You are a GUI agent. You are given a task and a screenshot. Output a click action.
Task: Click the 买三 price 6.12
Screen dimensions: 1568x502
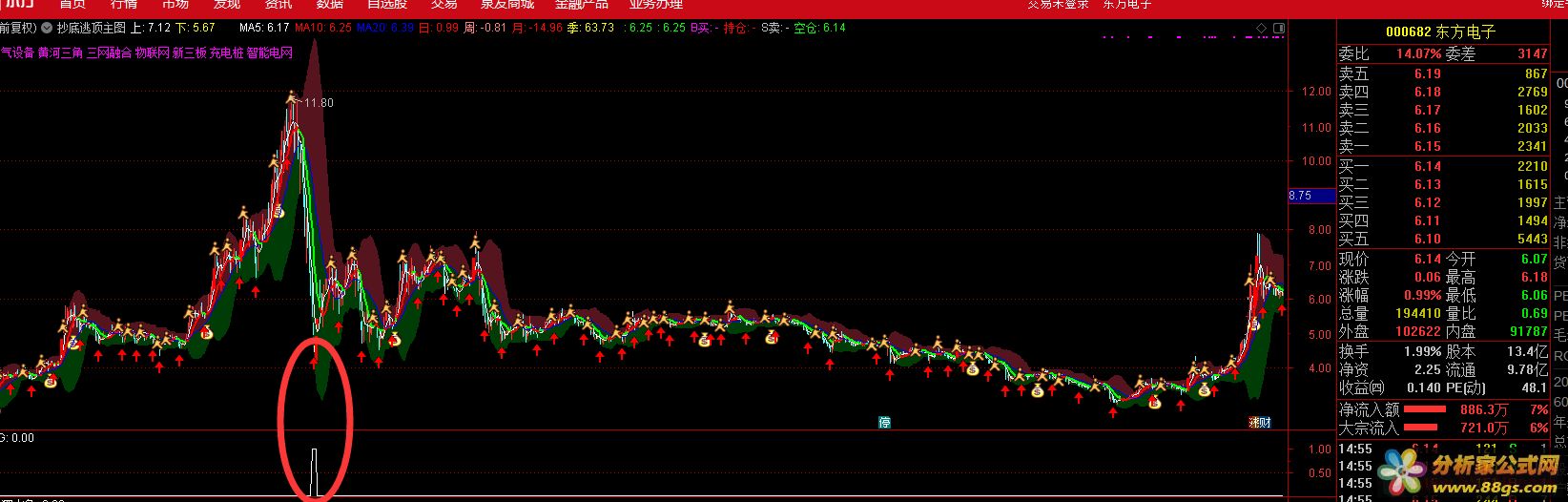(1427, 202)
